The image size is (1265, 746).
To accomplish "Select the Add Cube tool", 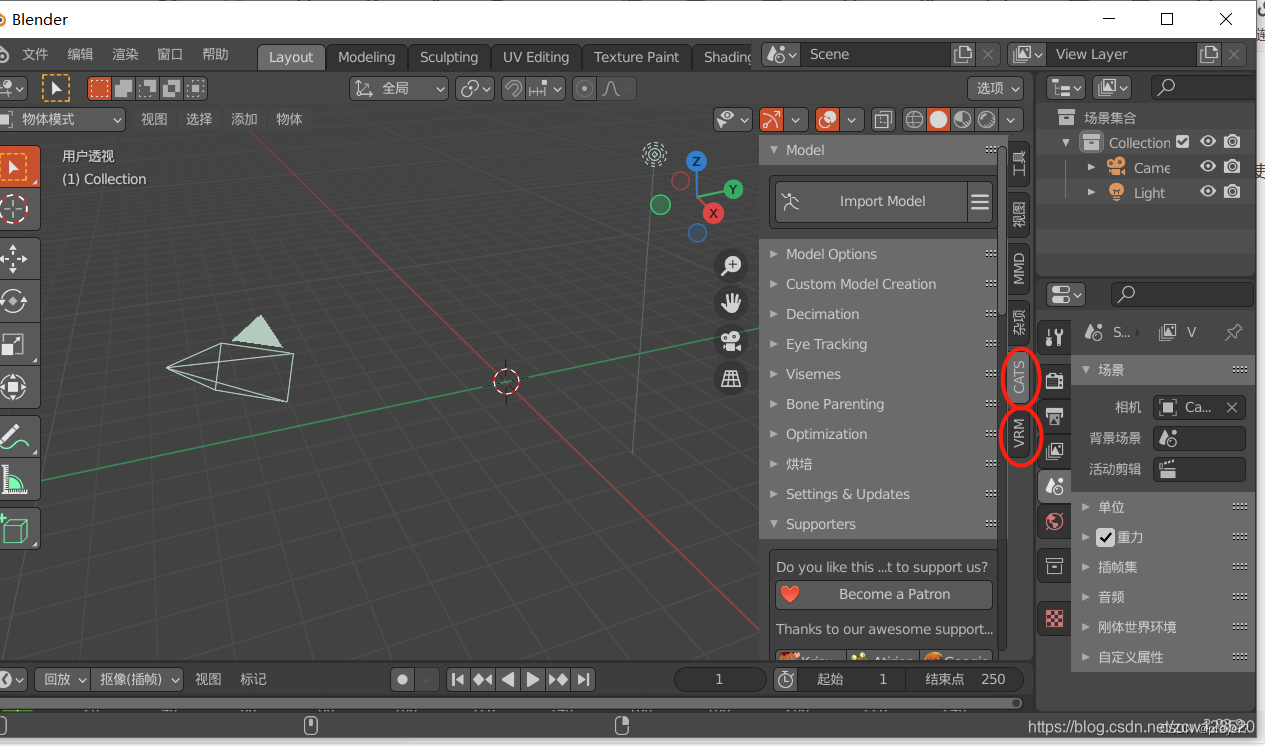I will [14, 529].
